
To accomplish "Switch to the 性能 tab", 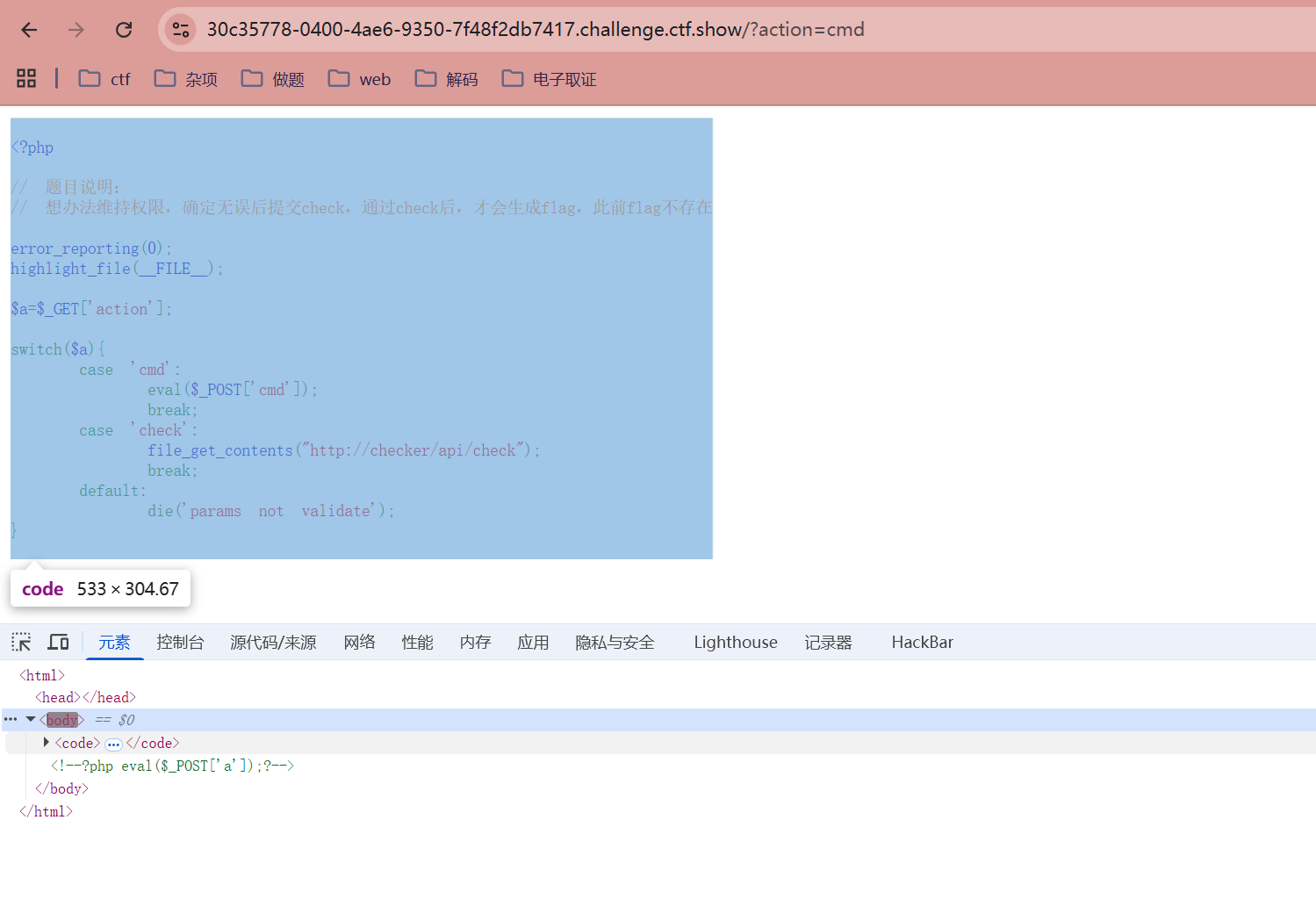I will 417,643.
